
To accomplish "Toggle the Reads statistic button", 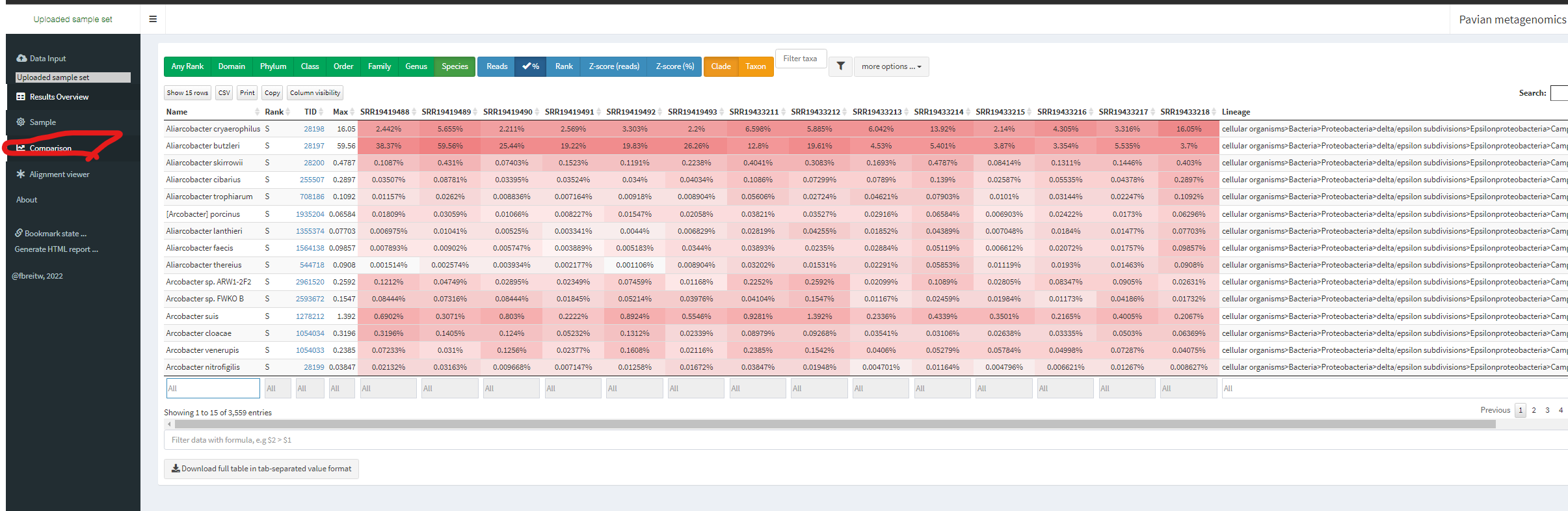I will (496, 66).
